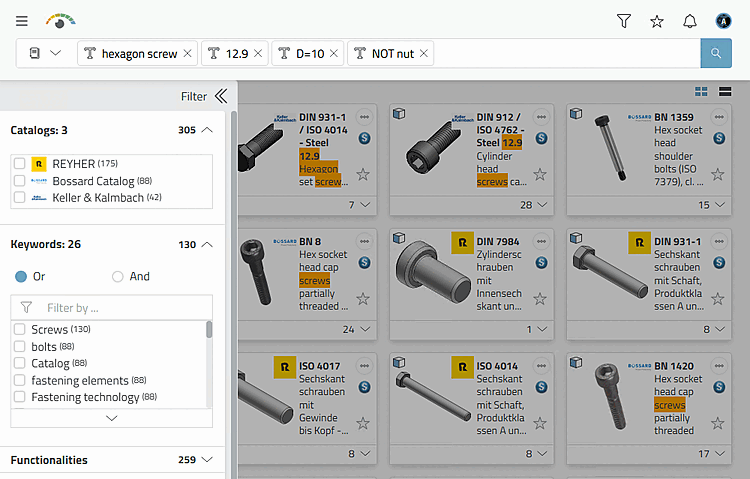The width and height of the screenshot is (750, 479).
Task: Click the catalog search type icon
Action: pyautogui.click(x=34, y=53)
